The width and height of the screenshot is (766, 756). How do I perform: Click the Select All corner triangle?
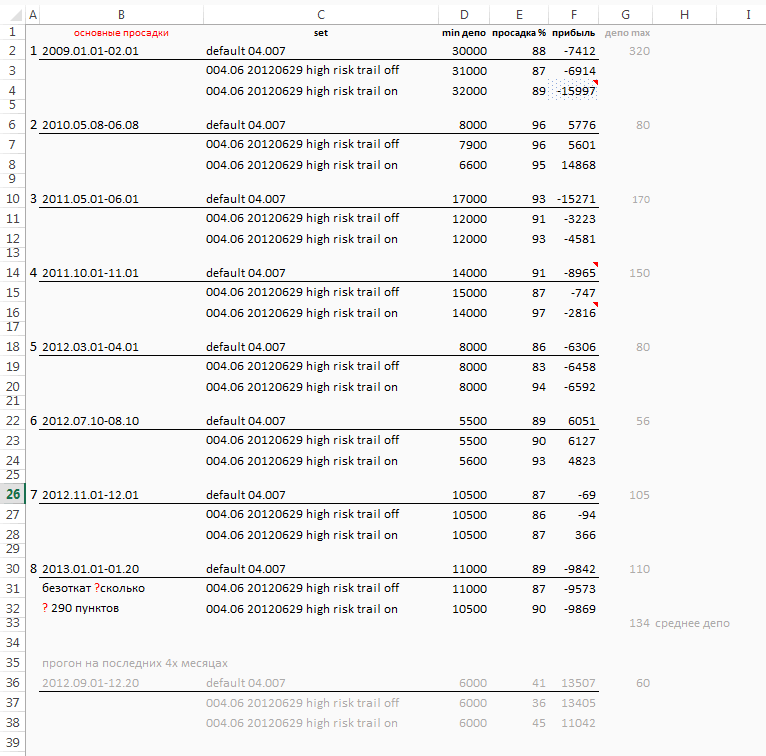pos(15,15)
